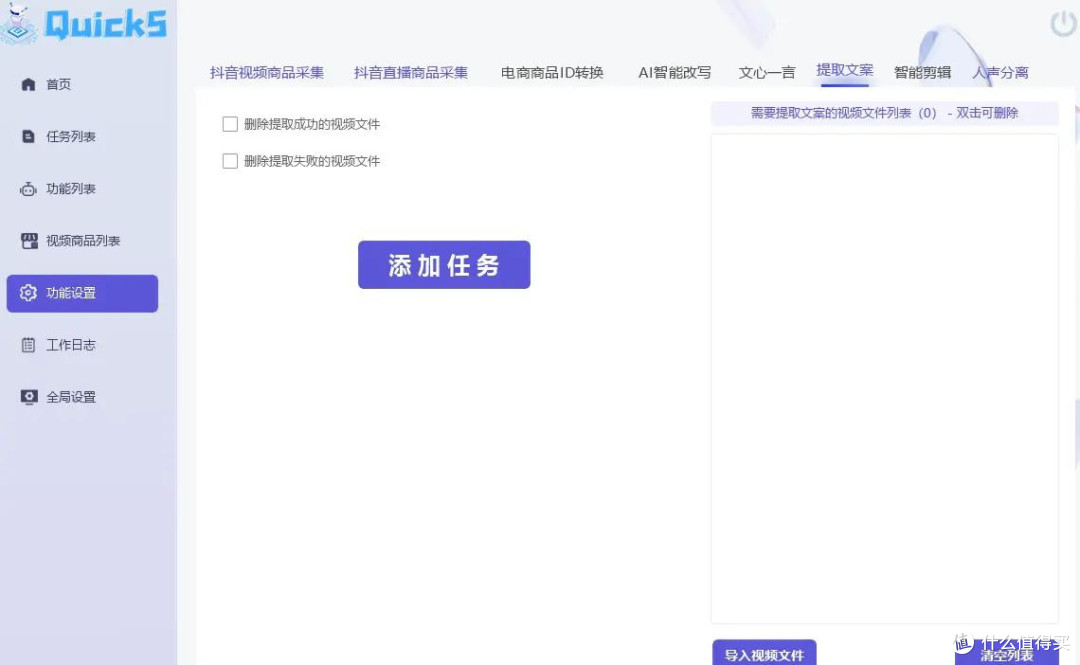Switch to 抖音直播商品采集 tab
1080x665 pixels.
411,72
